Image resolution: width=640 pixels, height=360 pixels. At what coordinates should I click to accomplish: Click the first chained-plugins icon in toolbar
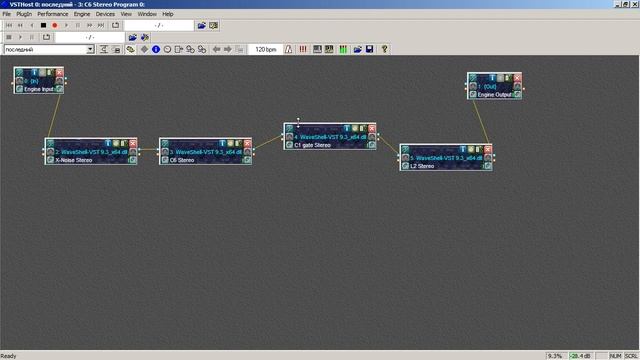[x=190, y=49]
